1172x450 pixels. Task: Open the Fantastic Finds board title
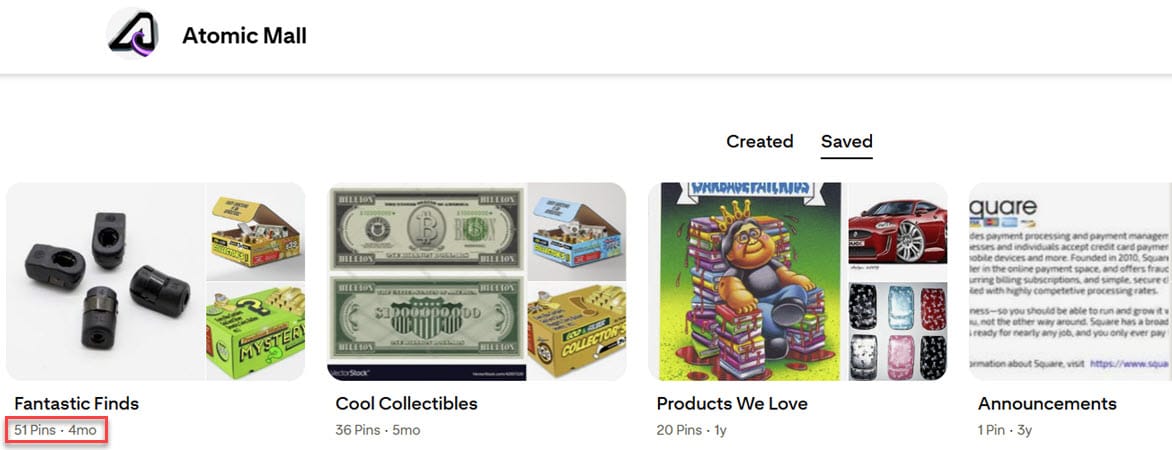click(x=77, y=404)
